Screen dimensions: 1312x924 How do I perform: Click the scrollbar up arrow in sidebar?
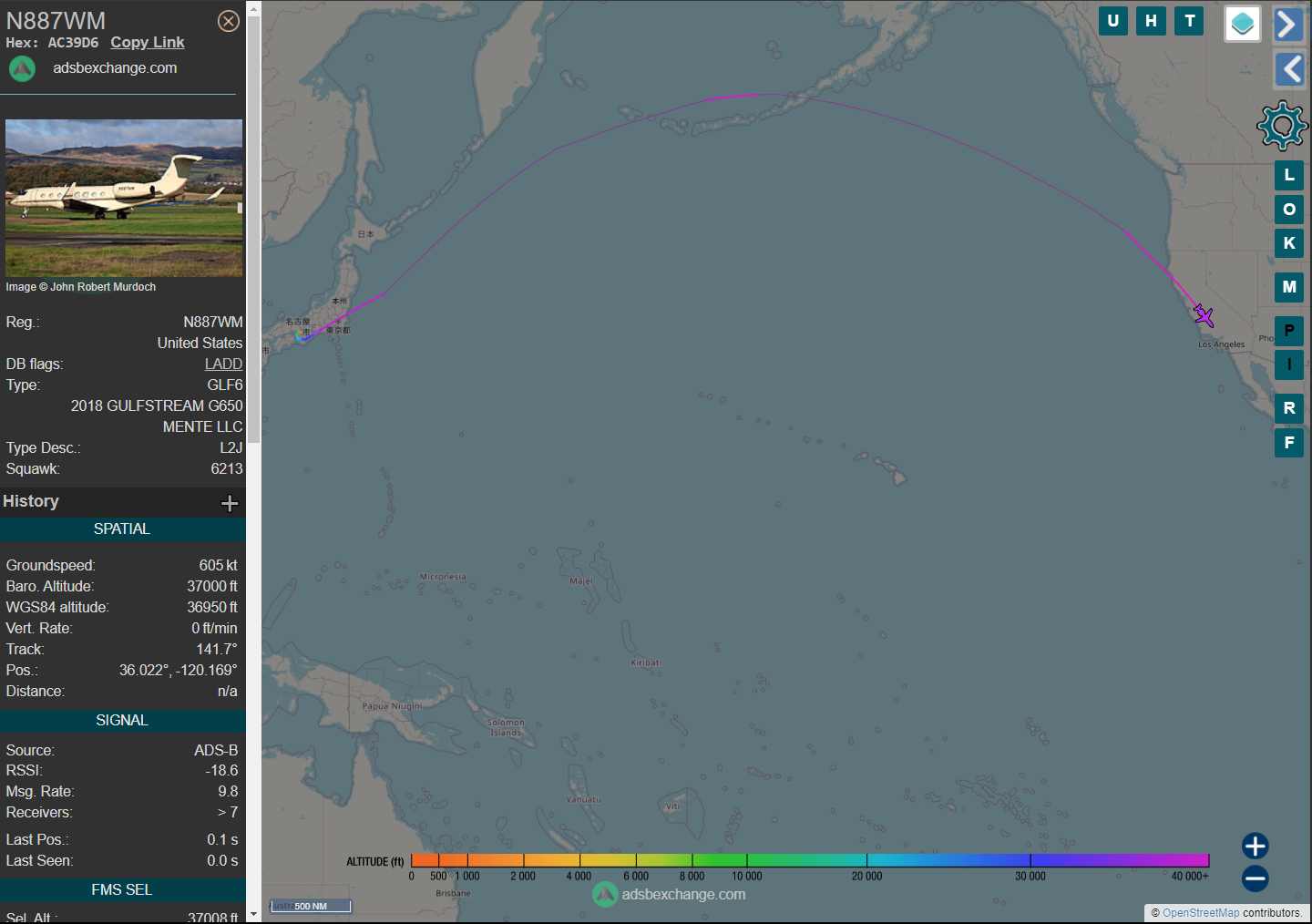(254, 8)
